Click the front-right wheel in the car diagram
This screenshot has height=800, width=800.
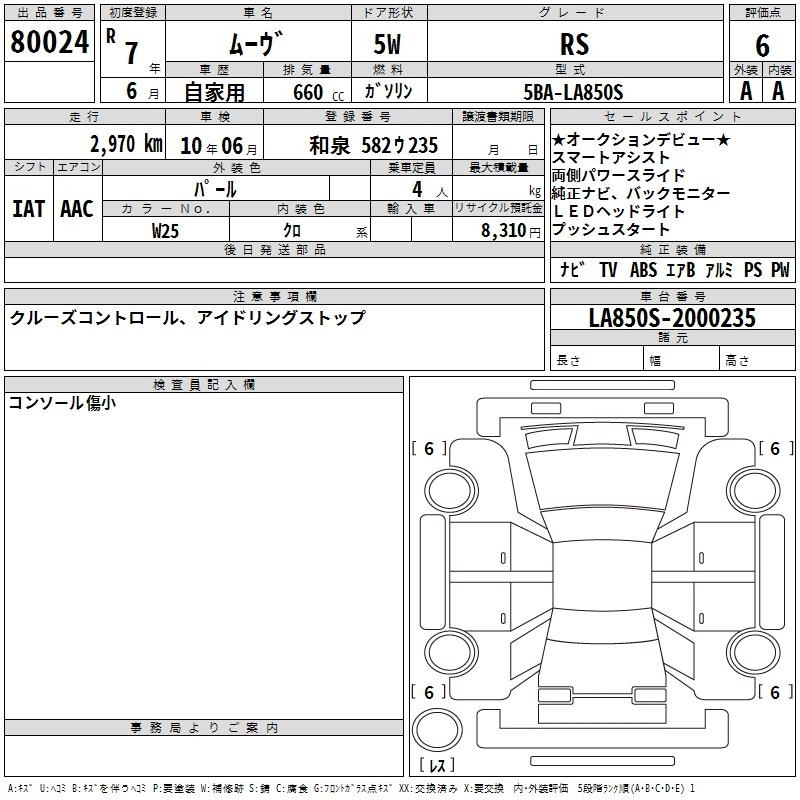751,489
